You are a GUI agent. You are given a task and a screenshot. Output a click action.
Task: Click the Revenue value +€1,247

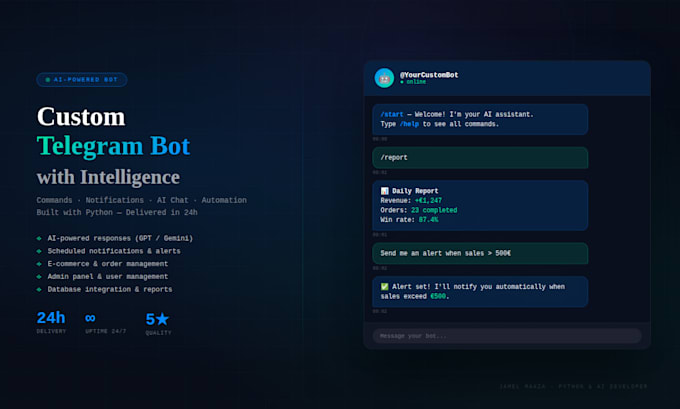428,200
